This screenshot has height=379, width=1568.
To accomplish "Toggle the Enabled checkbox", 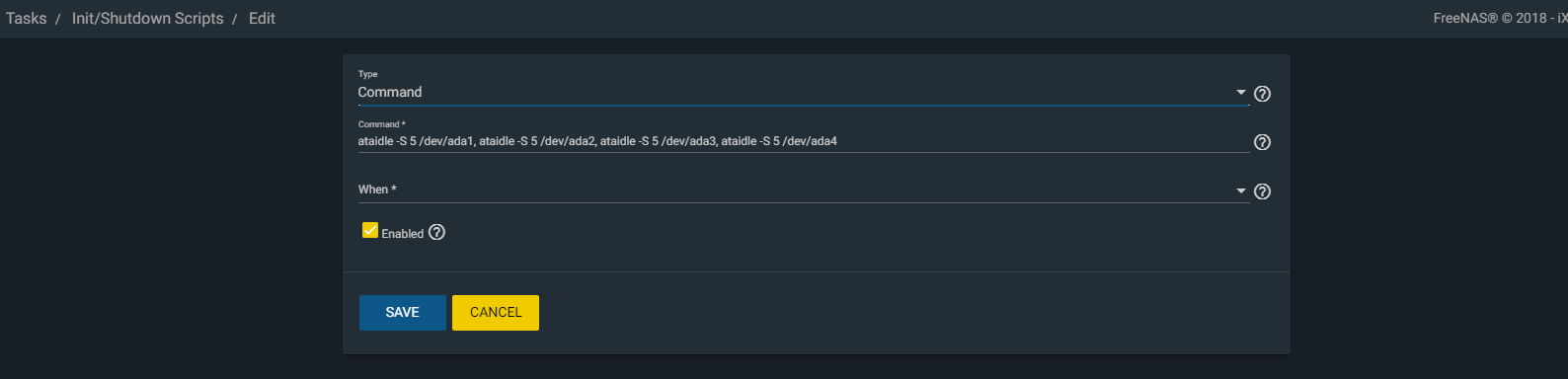I will coord(370,230).
